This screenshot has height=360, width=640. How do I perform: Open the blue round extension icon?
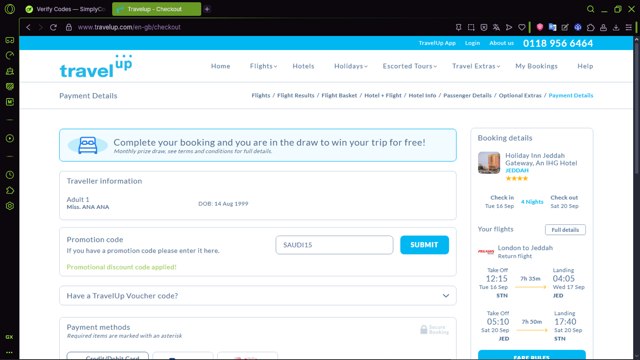pyautogui.click(x=578, y=27)
